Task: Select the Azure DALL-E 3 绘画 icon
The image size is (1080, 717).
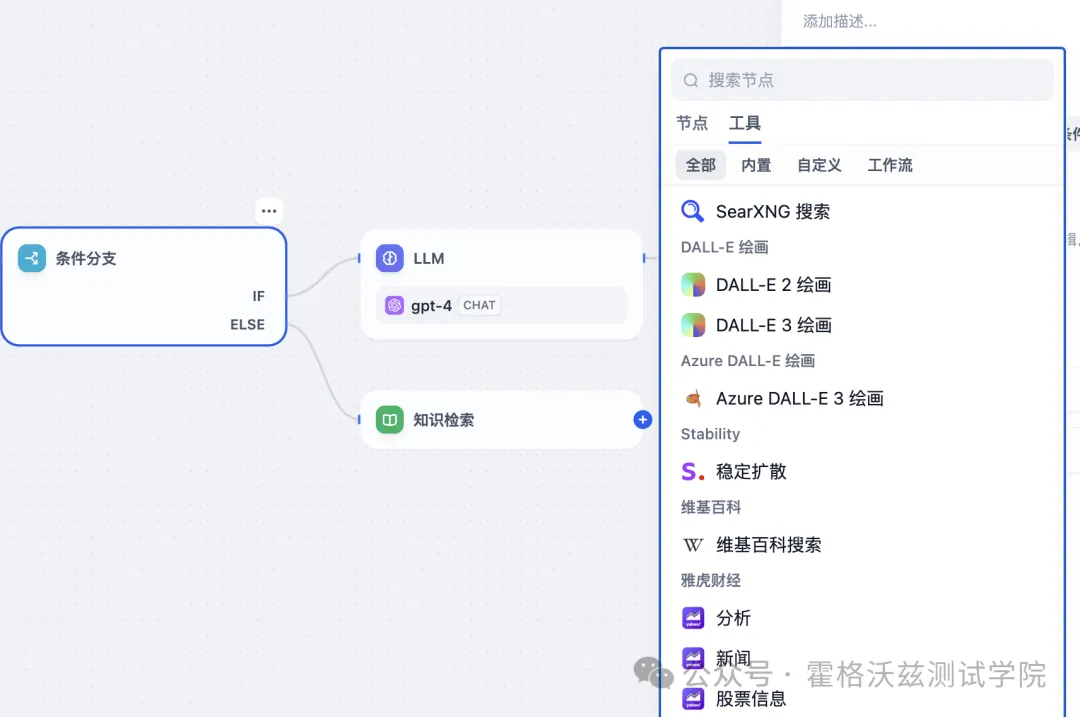Action: click(693, 398)
